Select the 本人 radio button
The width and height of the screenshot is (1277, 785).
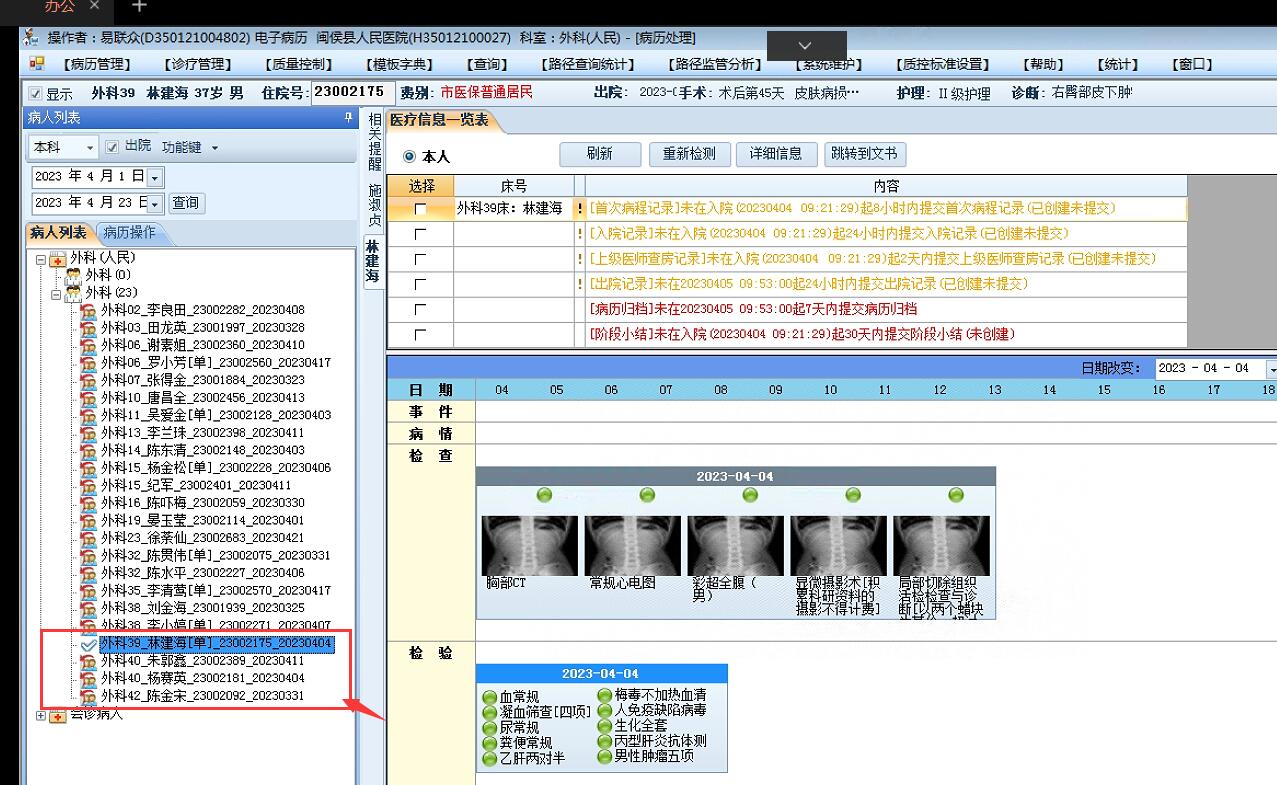tap(409, 157)
